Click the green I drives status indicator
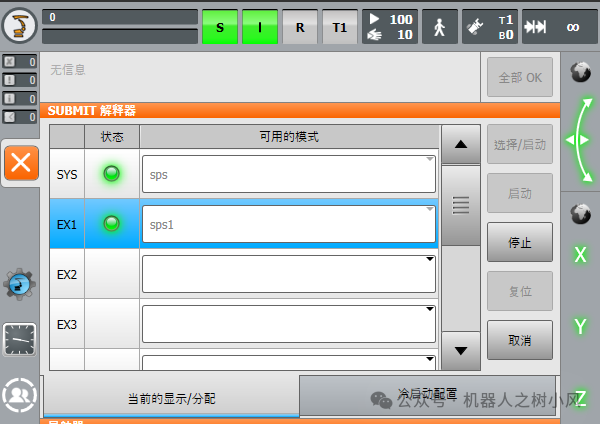Viewport: 600px width, 424px height. (260, 27)
